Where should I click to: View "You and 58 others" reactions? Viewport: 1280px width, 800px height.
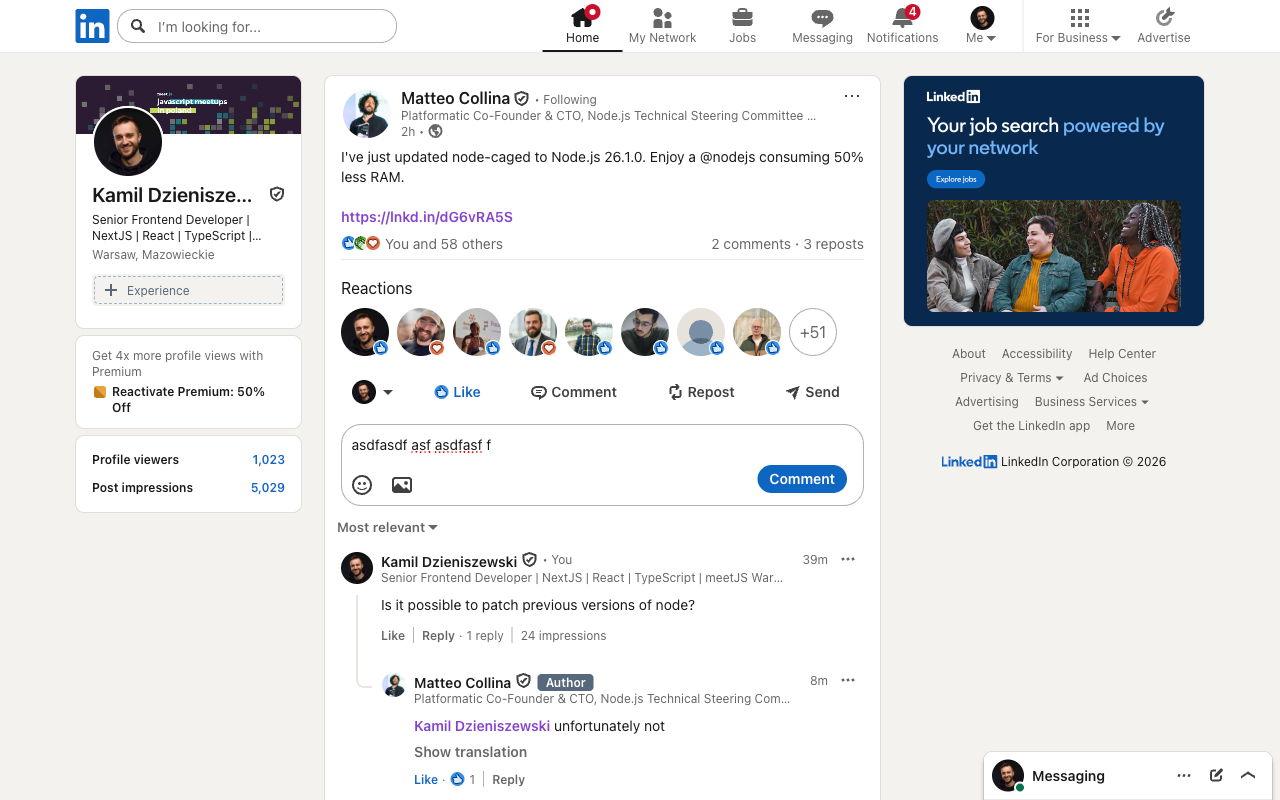click(444, 244)
